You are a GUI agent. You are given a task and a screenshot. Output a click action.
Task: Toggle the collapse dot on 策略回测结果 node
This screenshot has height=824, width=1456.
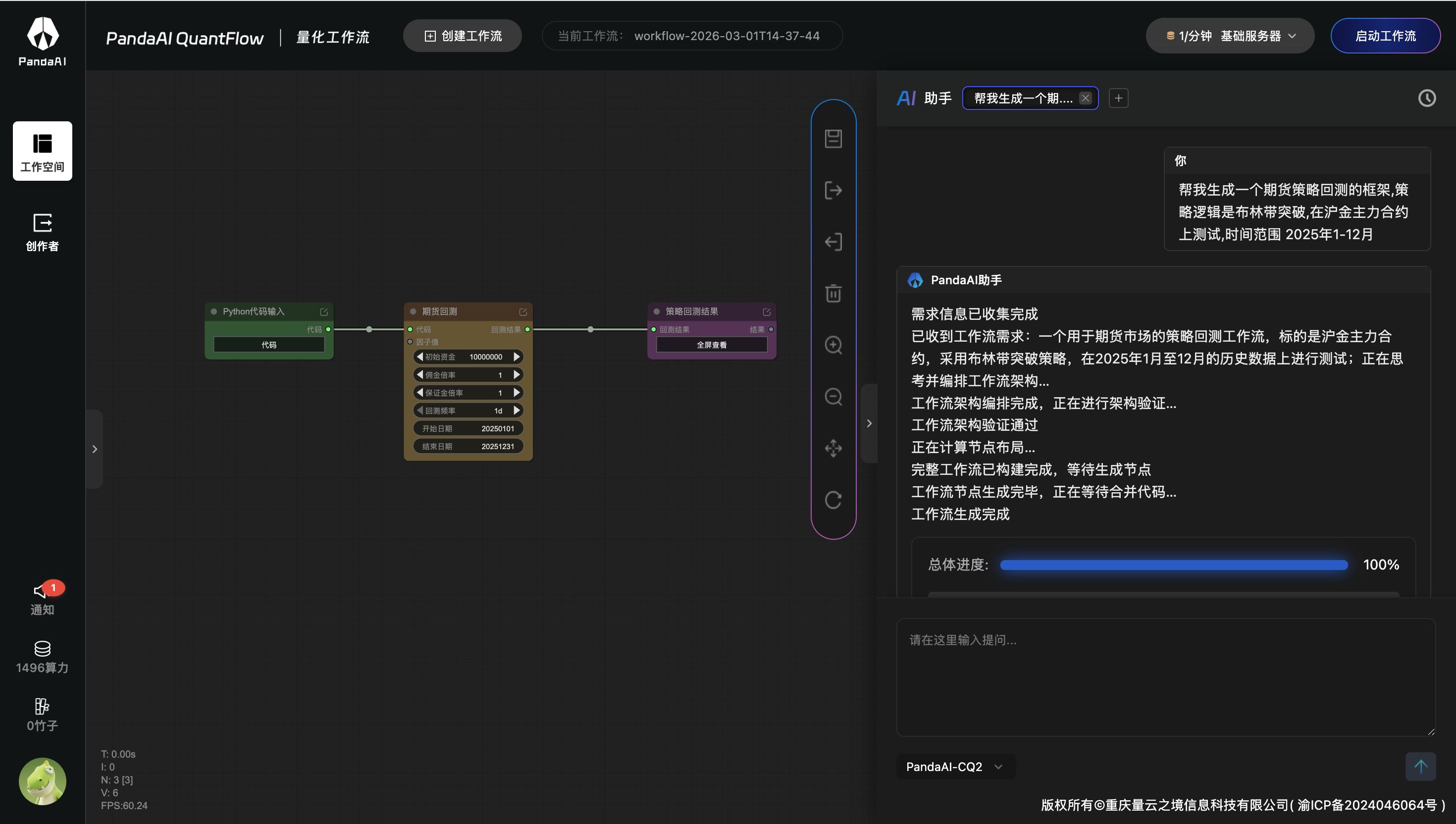[x=656, y=311]
